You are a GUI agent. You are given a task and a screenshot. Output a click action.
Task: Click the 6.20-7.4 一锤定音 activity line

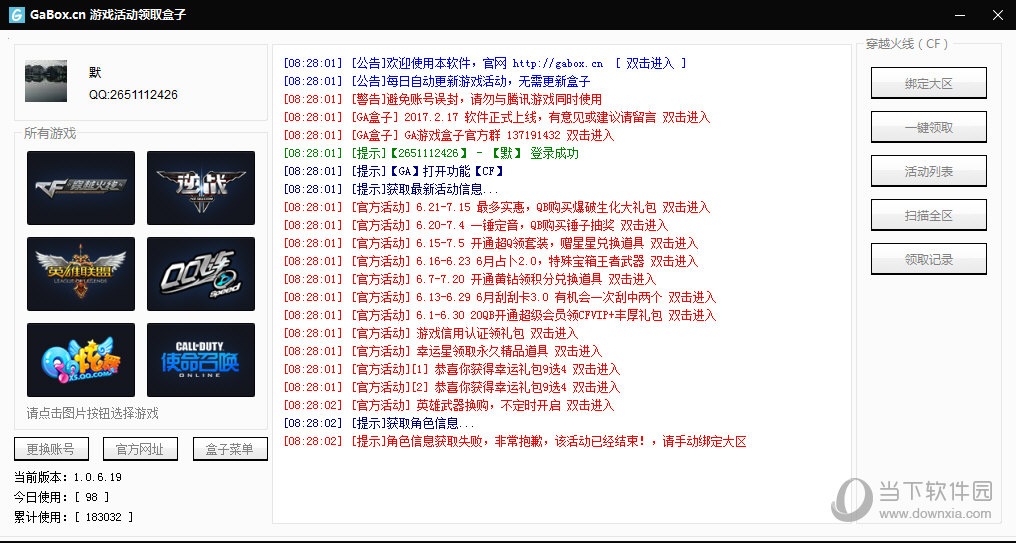coord(476,225)
